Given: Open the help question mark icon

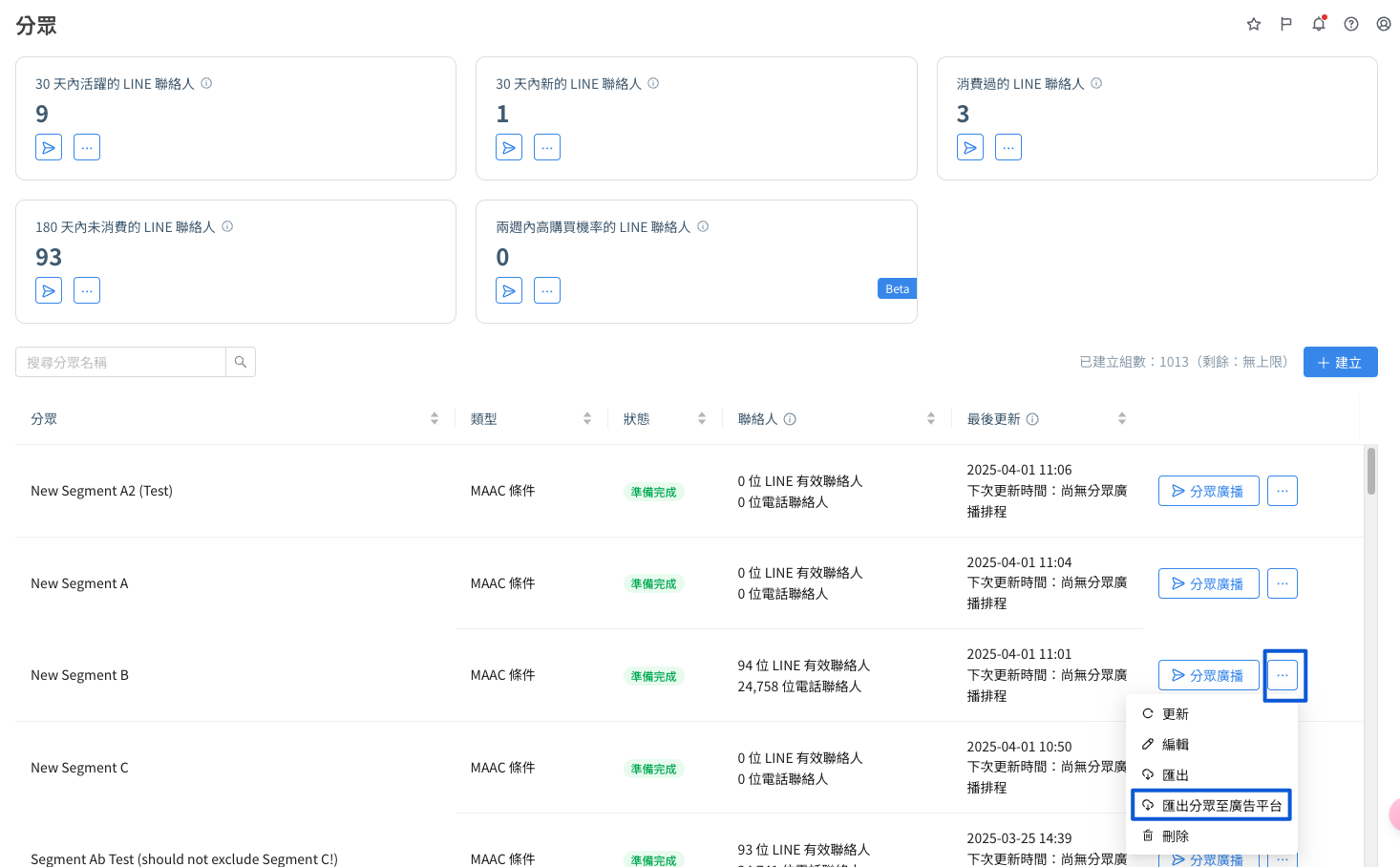Looking at the screenshot, I should 1351,24.
